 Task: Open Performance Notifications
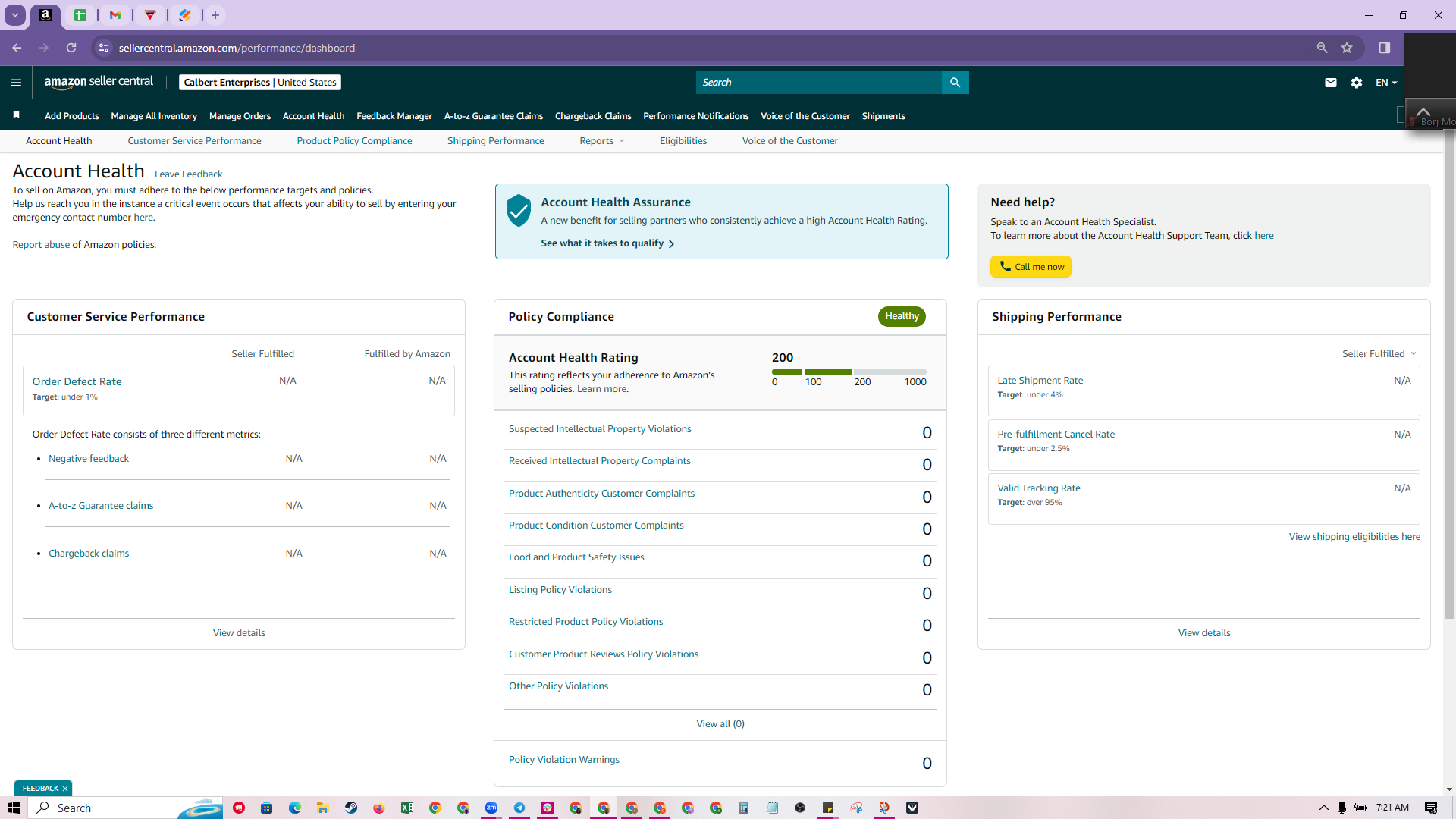(696, 116)
